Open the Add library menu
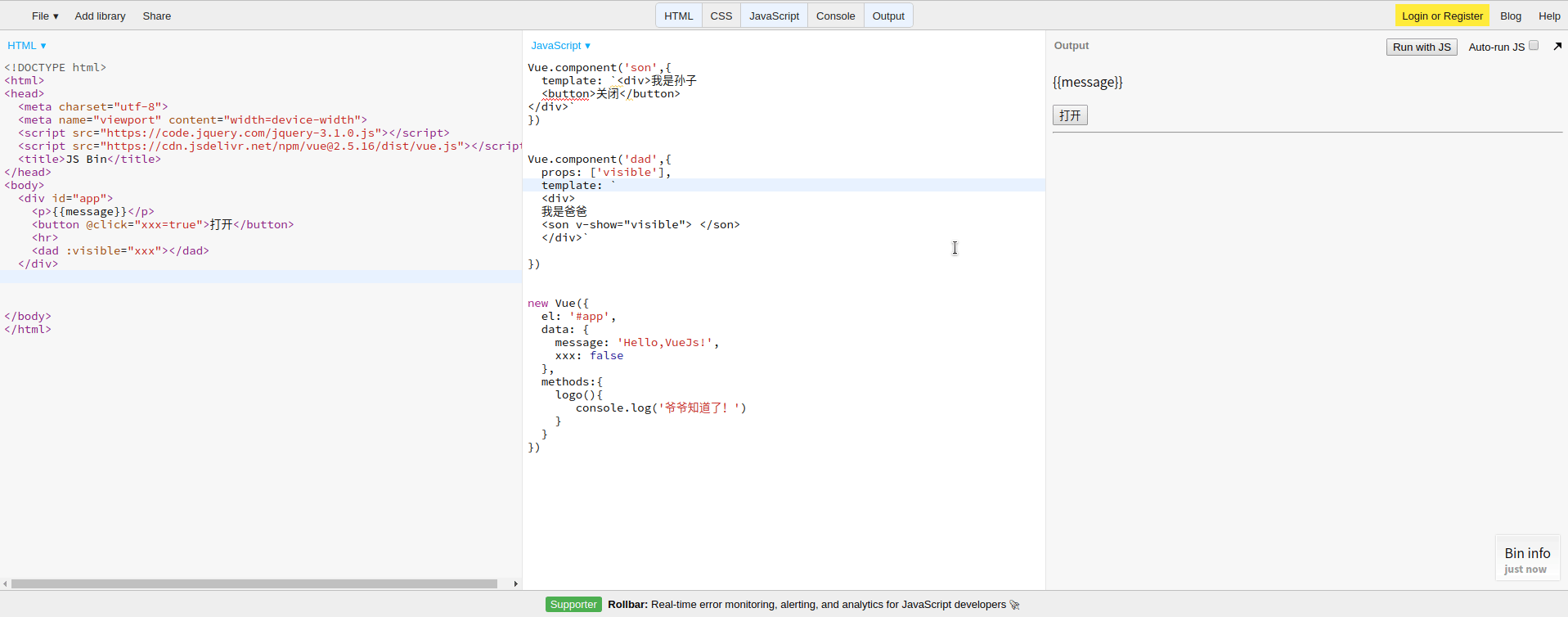Screen dimensions: 1568x617 coord(100,16)
